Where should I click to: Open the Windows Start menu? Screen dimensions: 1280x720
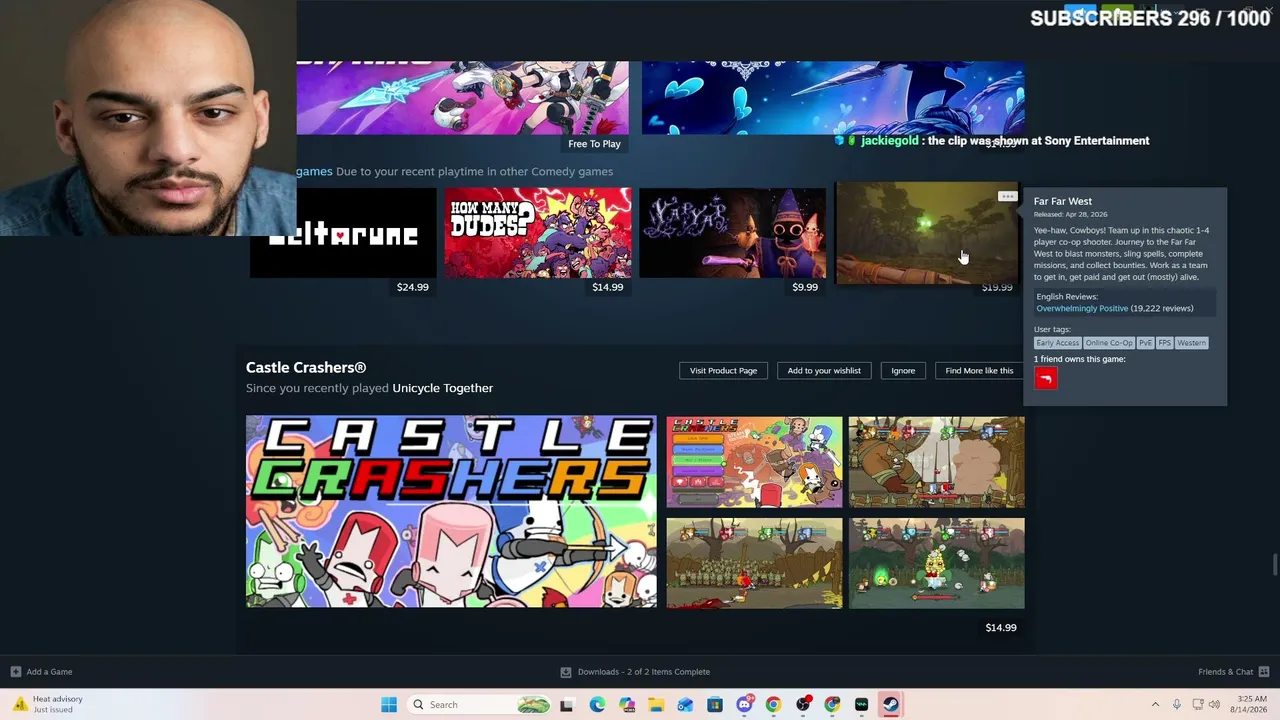coord(389,704)
